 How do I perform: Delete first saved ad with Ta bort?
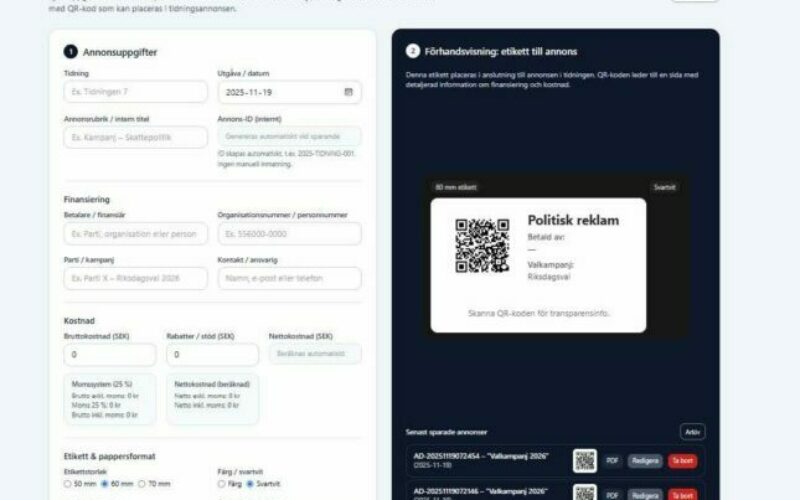click(x=682, y=461)
